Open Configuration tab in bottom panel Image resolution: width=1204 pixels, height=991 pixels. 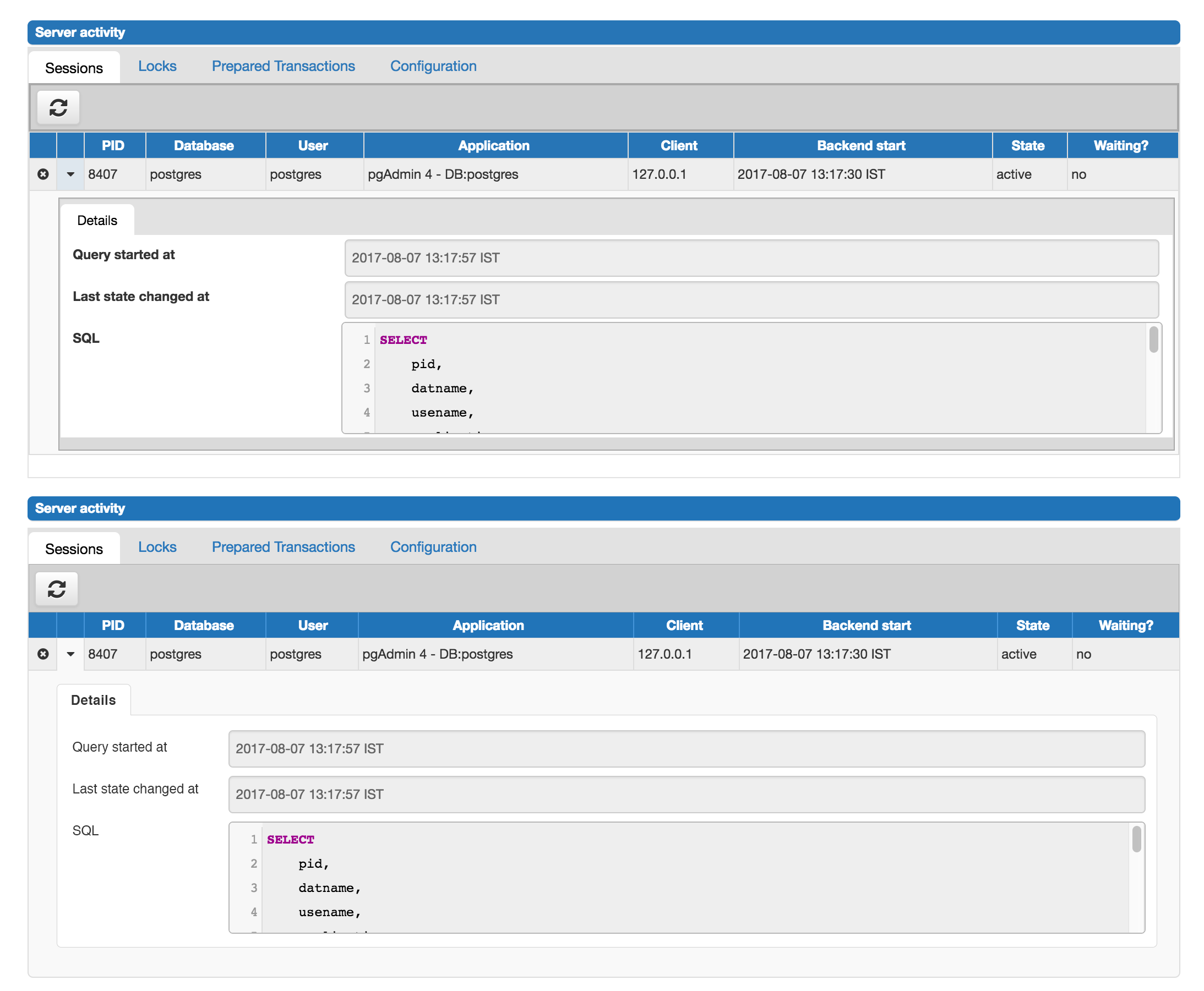tap(433, 547)
